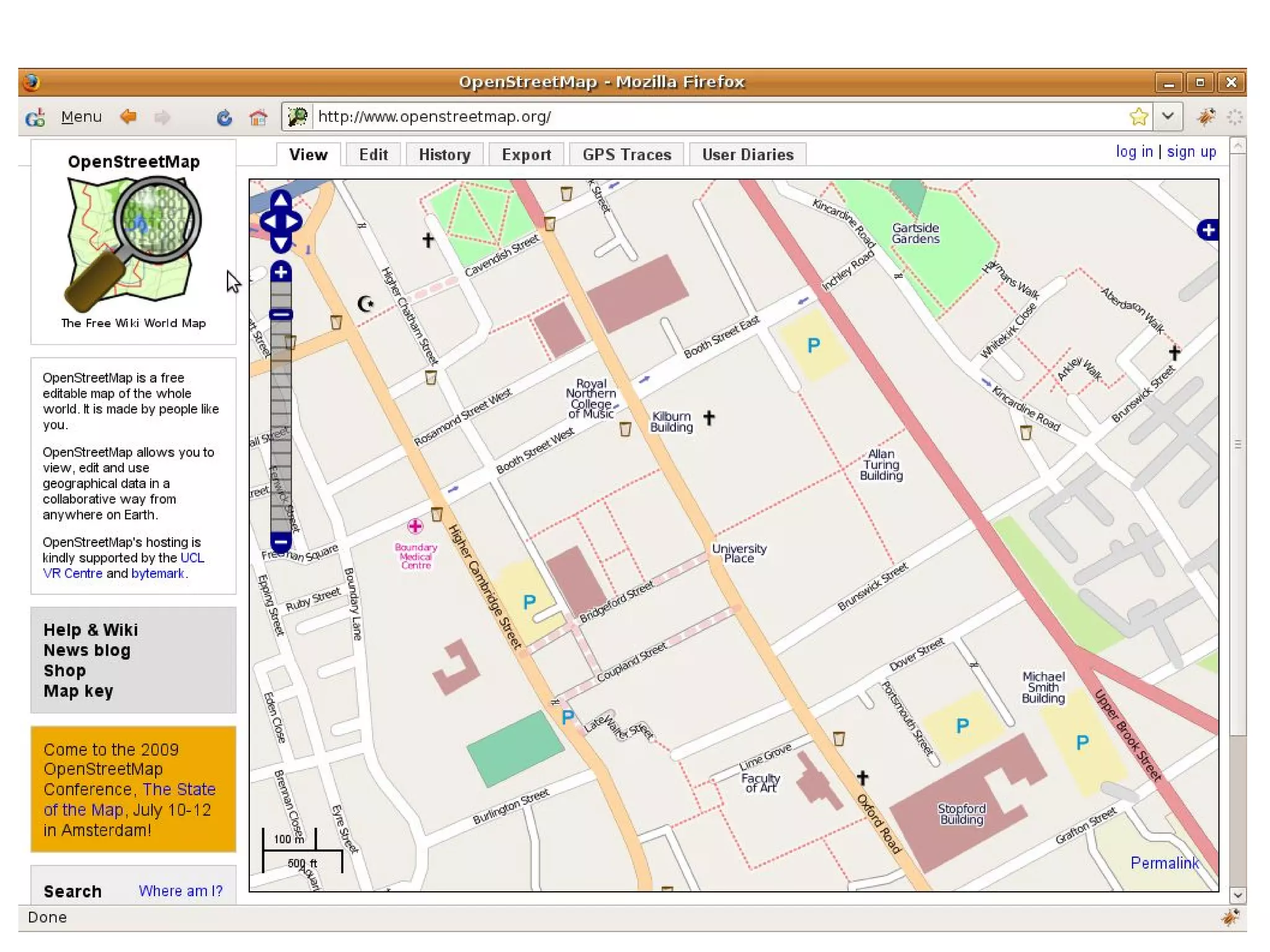Image resolution: width=1270 pixels, height=952 pixels.
Task: Open the Export tab
Action: [x=526, y=154]
